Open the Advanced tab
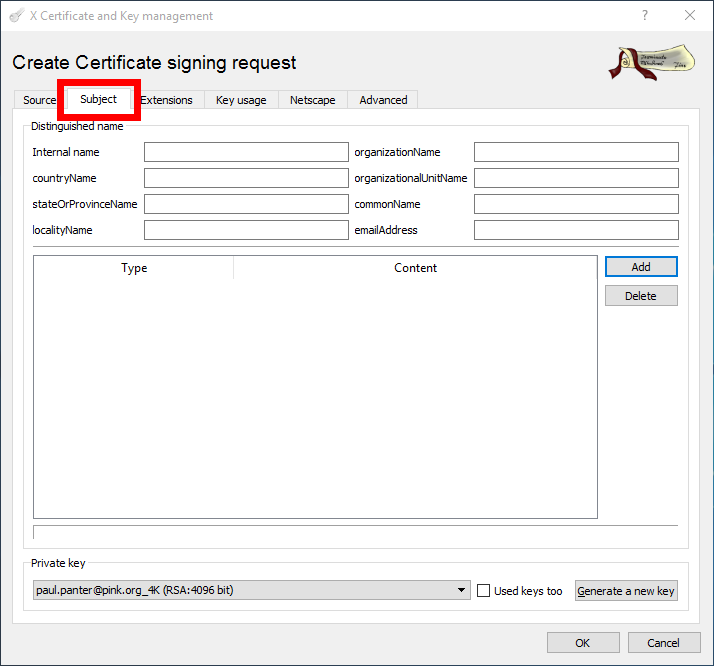The width and height of the screenshot is (714, 666). [383, 100]
